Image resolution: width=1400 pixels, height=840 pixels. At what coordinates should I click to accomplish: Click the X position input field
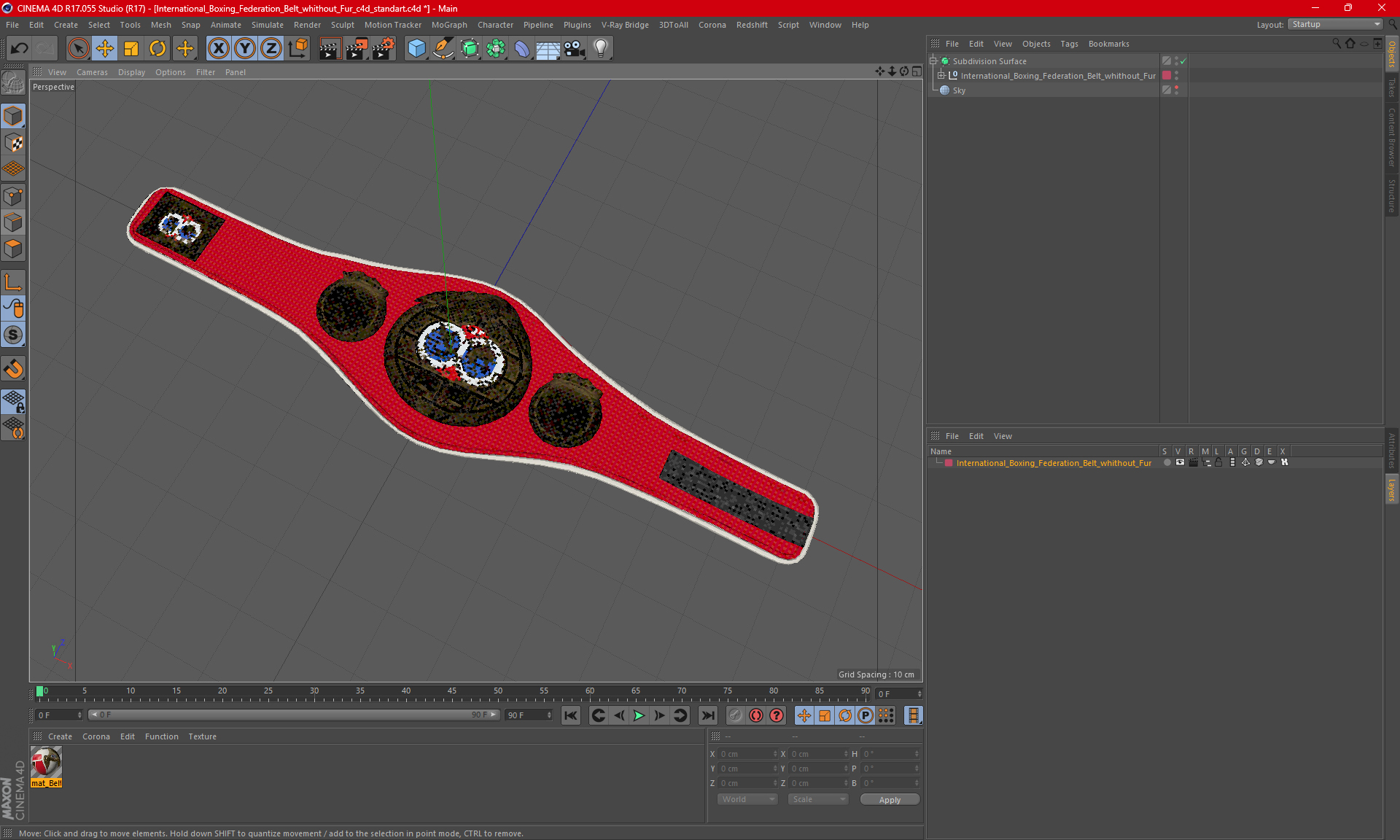[x=747, y=754]
